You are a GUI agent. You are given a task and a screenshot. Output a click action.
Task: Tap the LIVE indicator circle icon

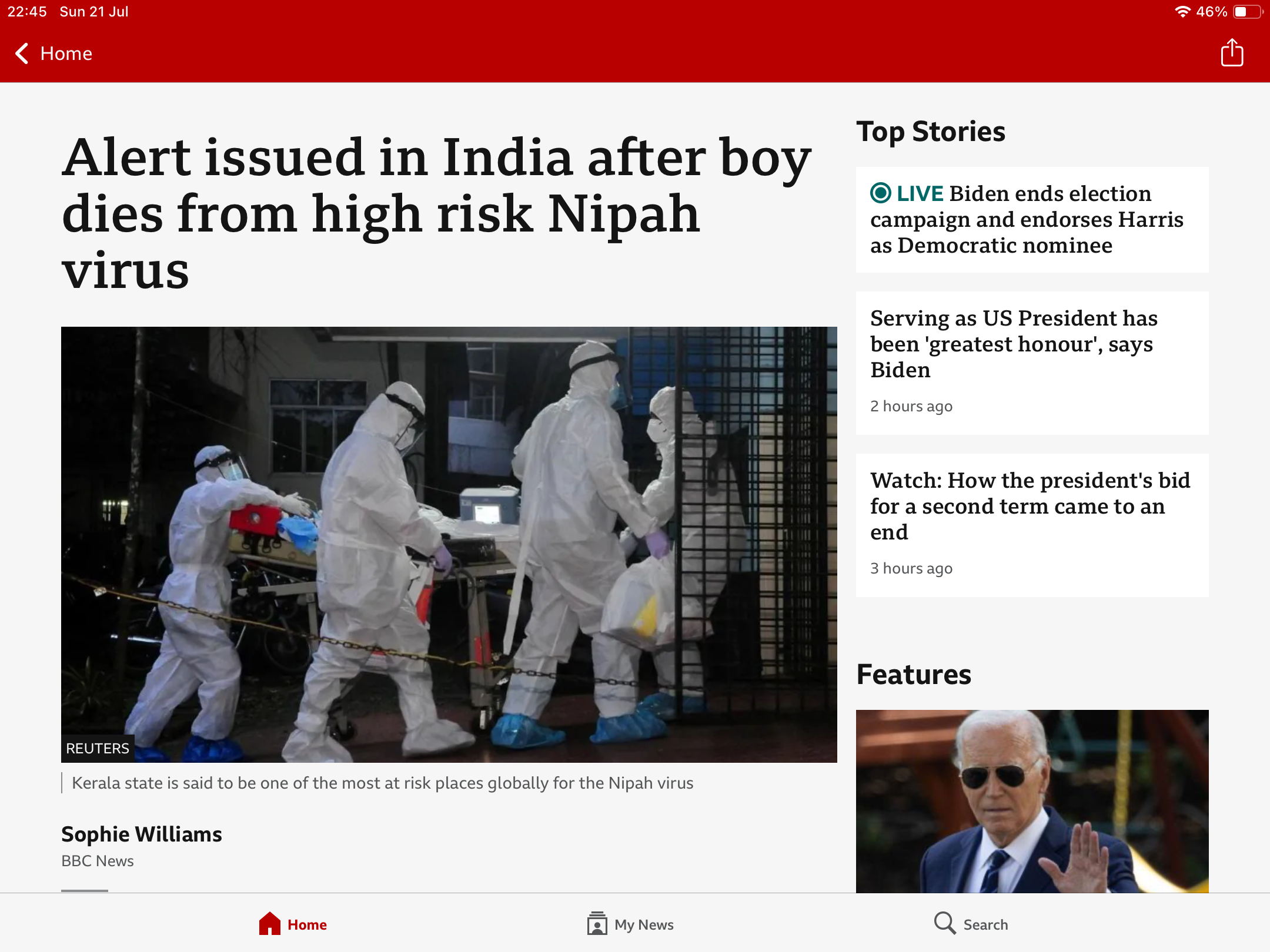pyautogui.click(x=881, y=193)
